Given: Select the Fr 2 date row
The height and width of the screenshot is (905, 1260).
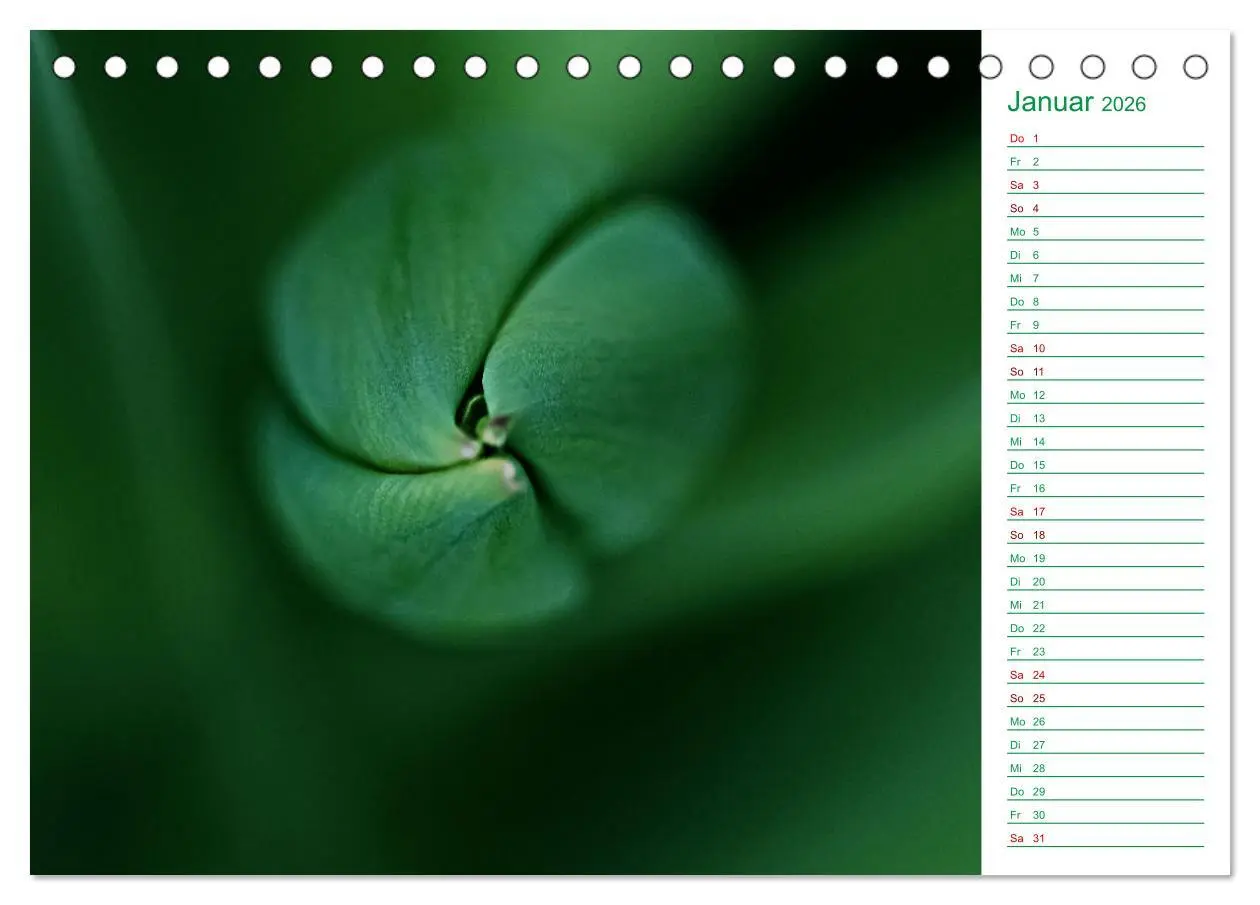Looking at the screenshot, I should pos(1105,161).
